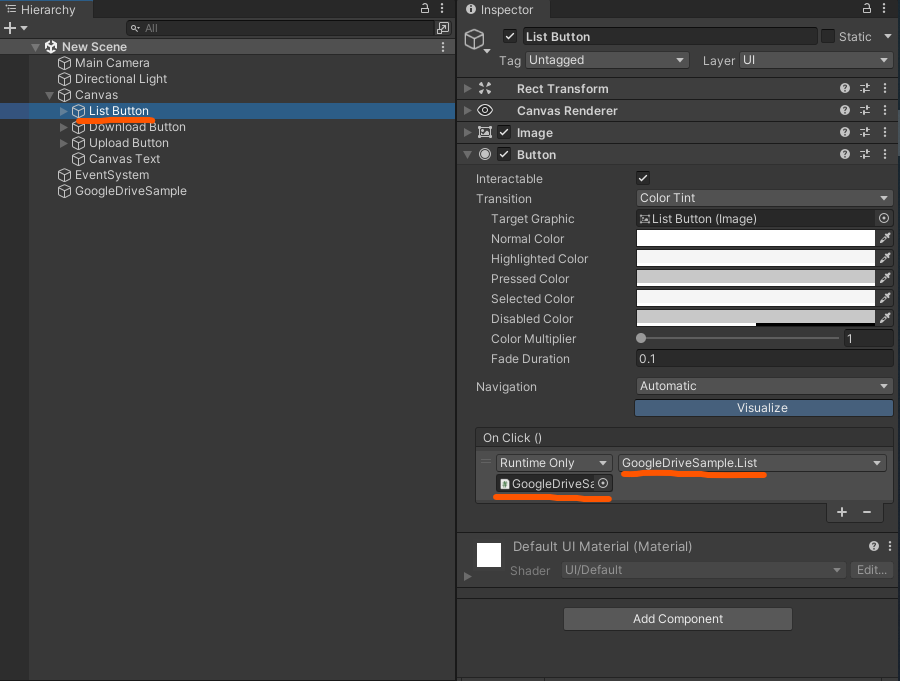
Task: Expand the List Button in the Hierarchy
Action: click(63, 111)
